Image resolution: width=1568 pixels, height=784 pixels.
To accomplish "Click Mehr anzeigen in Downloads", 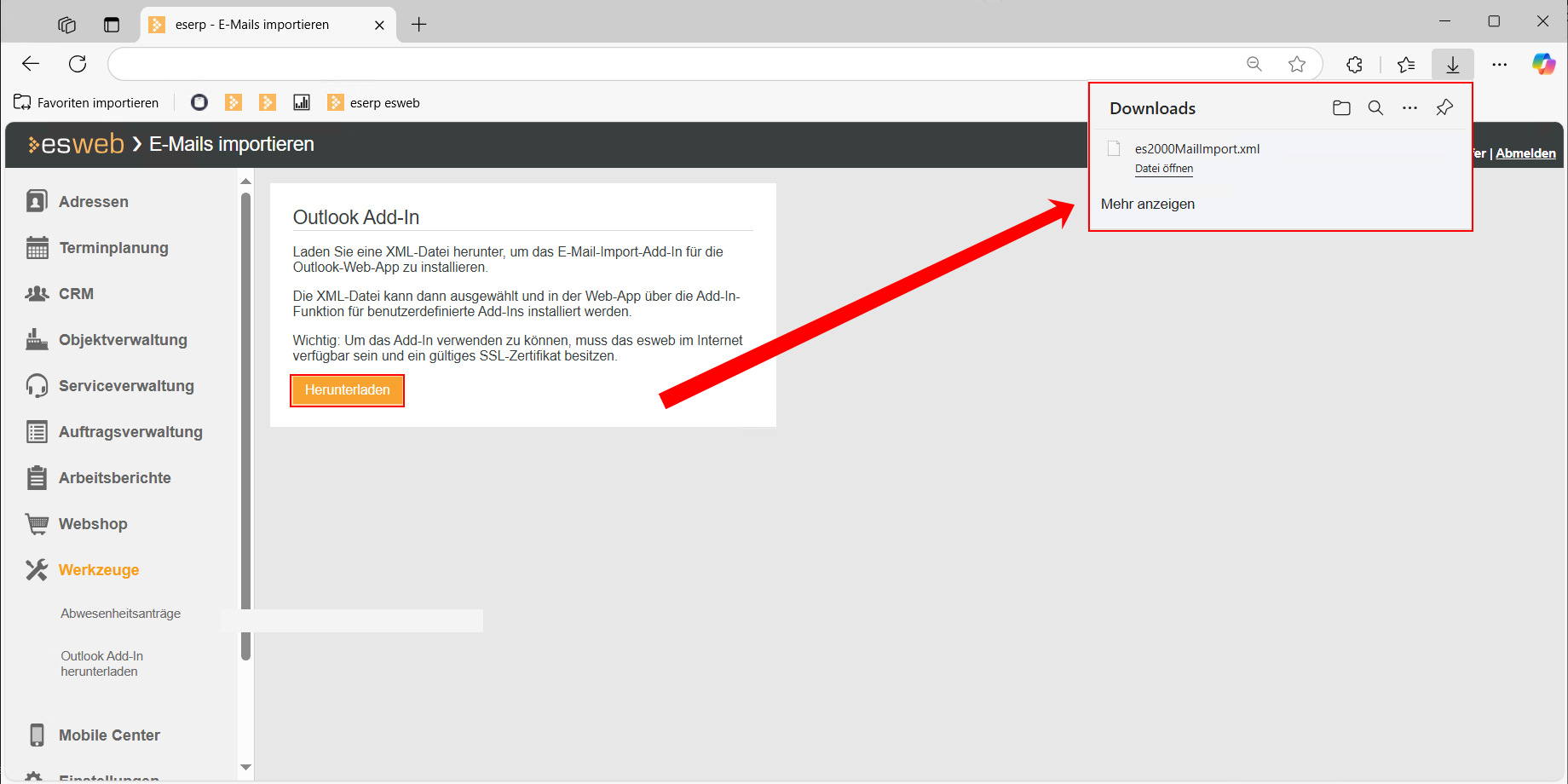I will click(x=1148, y=204).
